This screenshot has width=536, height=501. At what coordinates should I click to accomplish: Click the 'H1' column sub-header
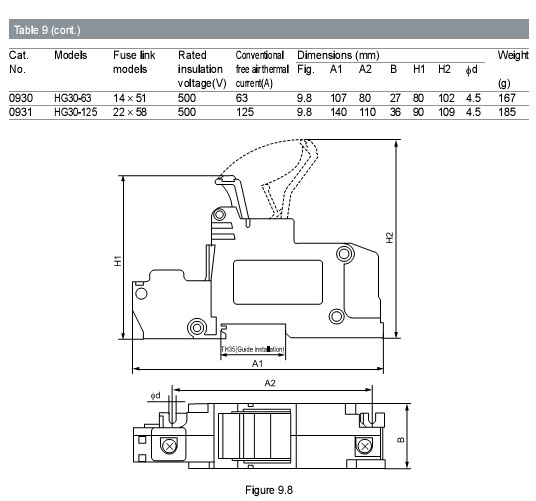coord(419,69)
